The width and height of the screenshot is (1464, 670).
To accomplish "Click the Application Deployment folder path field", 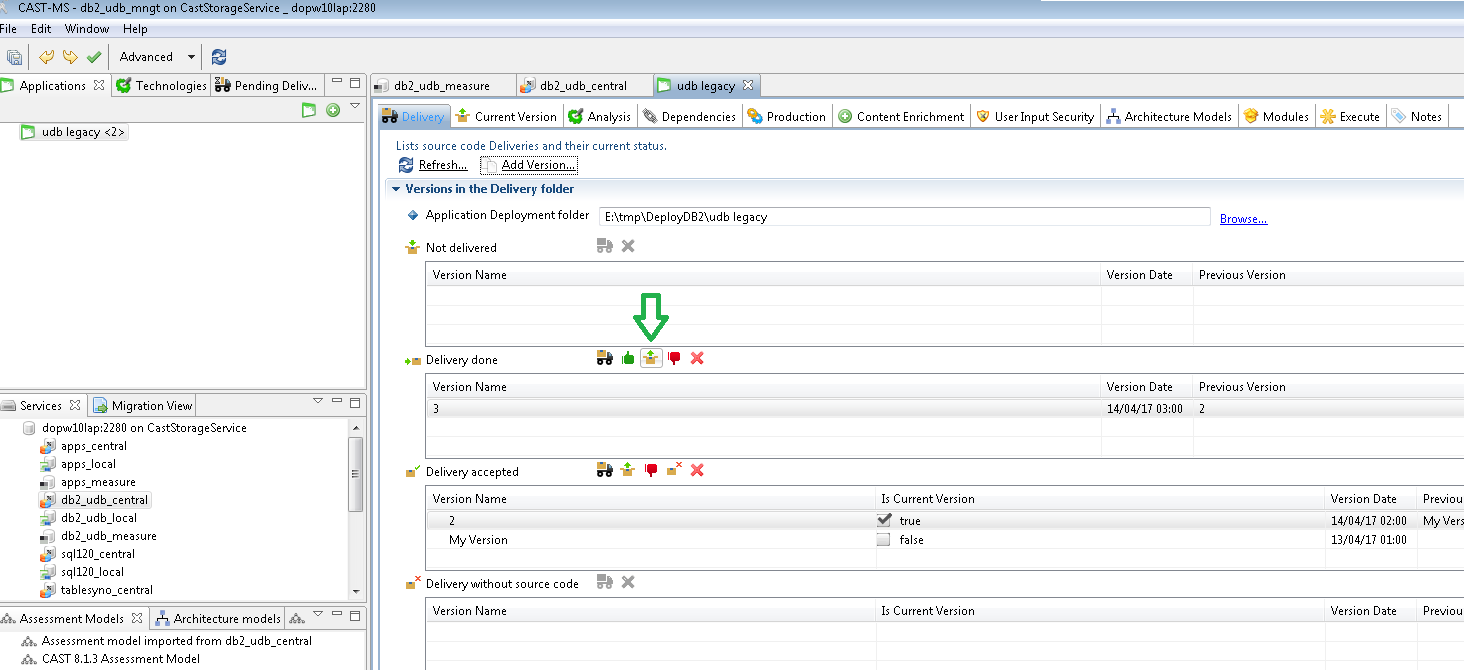I will pos(904,217).
